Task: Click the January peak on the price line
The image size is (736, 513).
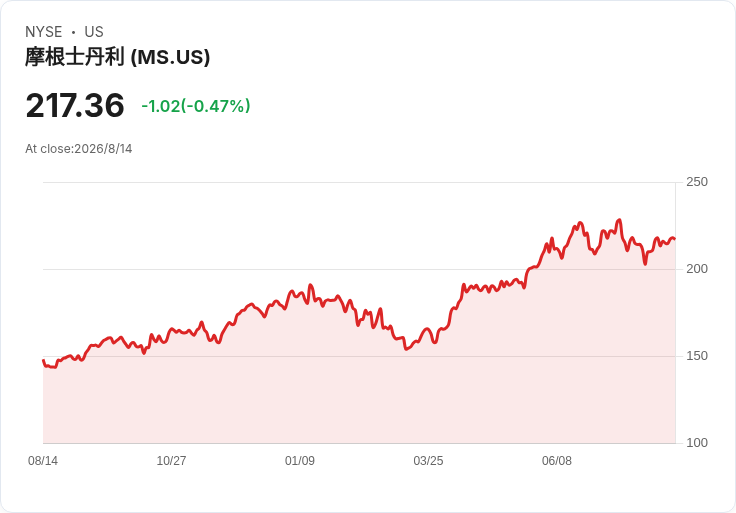Action: pyautogui.click(x=310, y=285)
